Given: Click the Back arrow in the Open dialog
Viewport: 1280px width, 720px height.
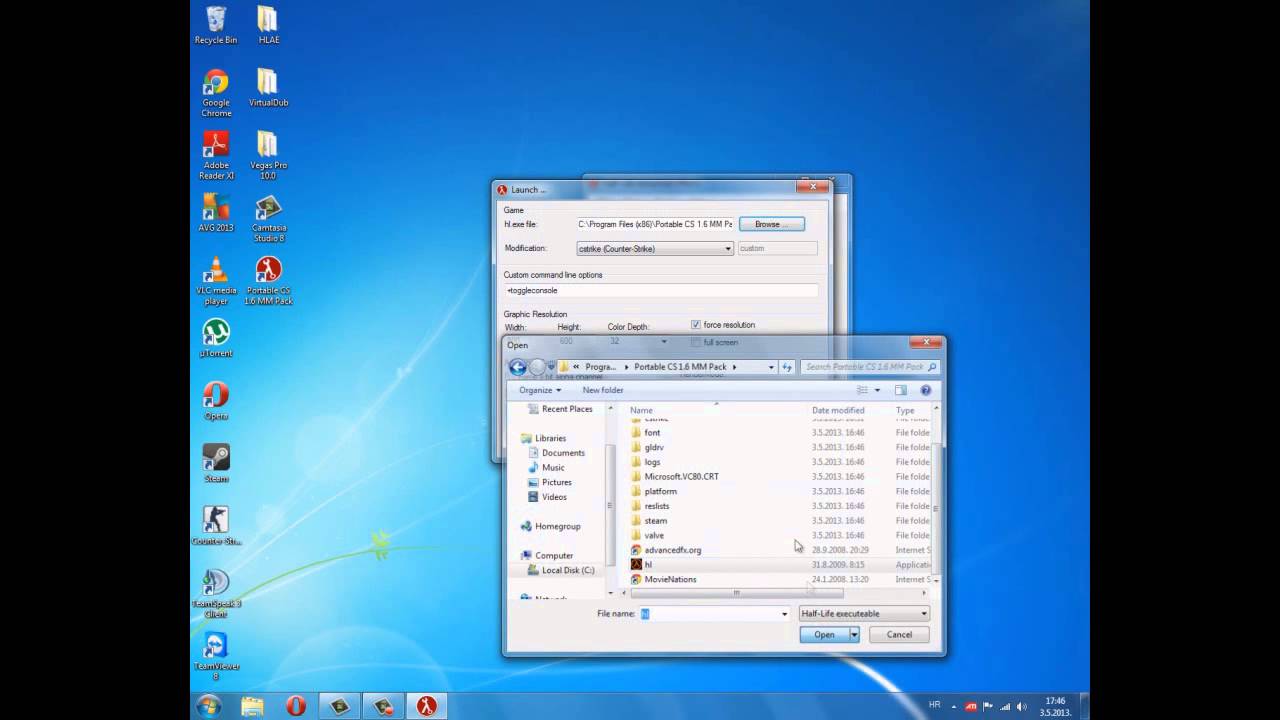Looking at the screenshot, I should click(x=518, y=367).
